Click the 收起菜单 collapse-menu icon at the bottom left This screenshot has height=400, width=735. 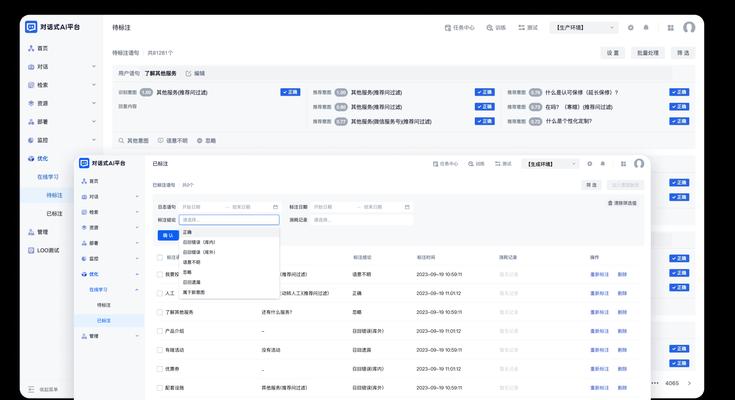pos(31,389)
